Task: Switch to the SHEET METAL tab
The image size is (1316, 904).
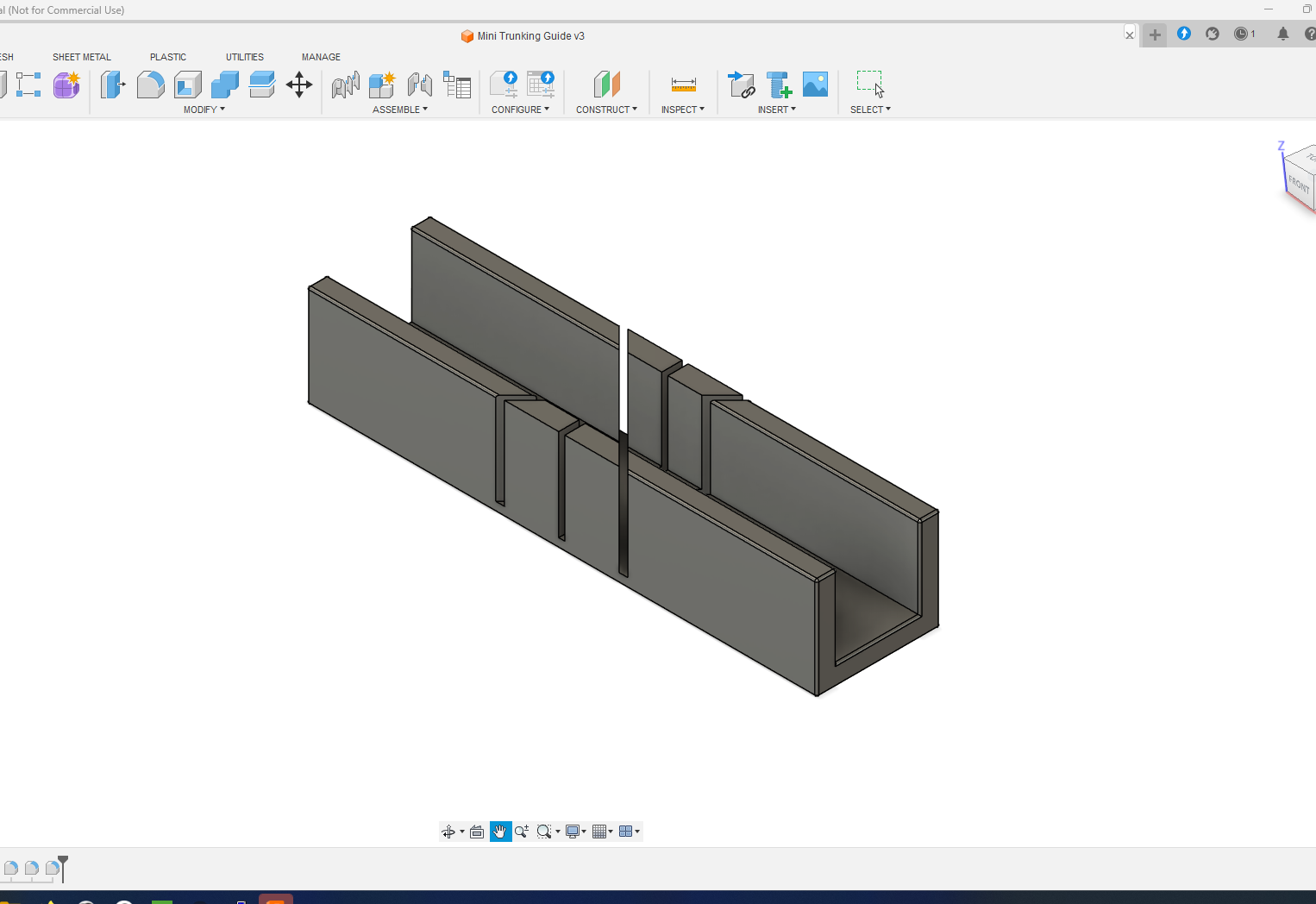Action: tap(82, 57)
